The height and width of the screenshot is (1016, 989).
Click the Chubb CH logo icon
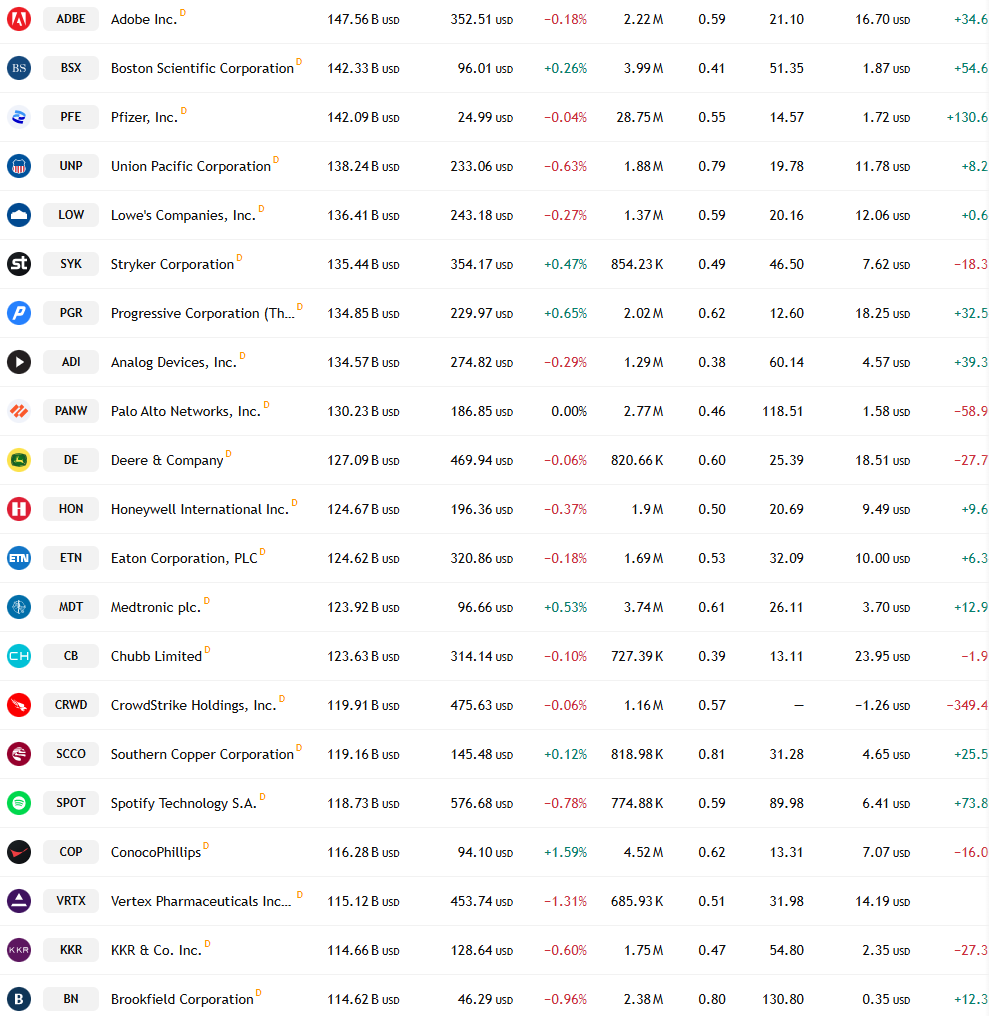click(19, 656)
